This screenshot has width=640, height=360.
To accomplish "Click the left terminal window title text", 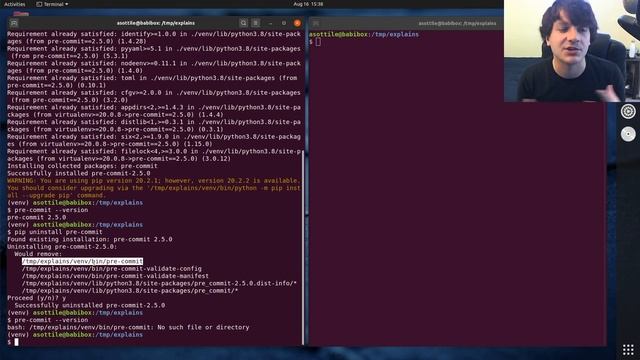I will point(156,23).
